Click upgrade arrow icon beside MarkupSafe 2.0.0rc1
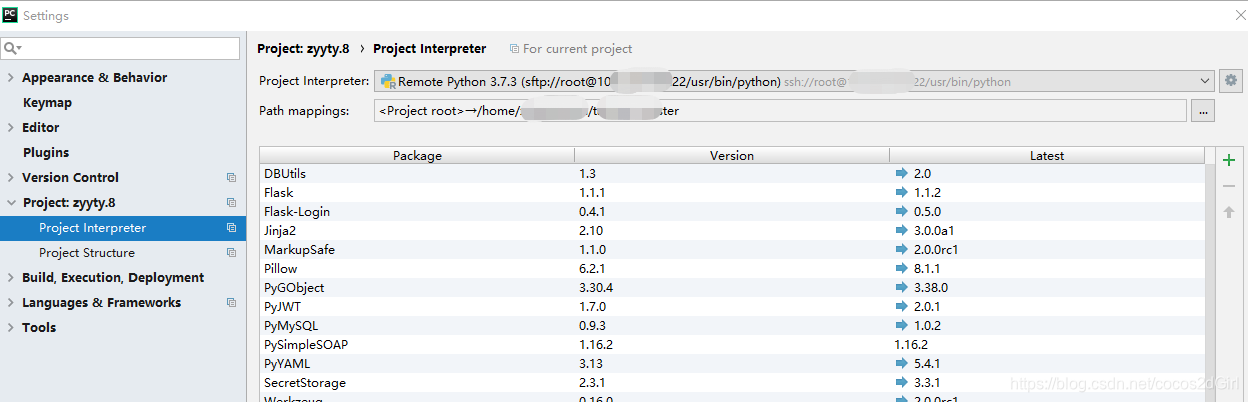This screenshot has width=1248, height=402. point(902,250)
